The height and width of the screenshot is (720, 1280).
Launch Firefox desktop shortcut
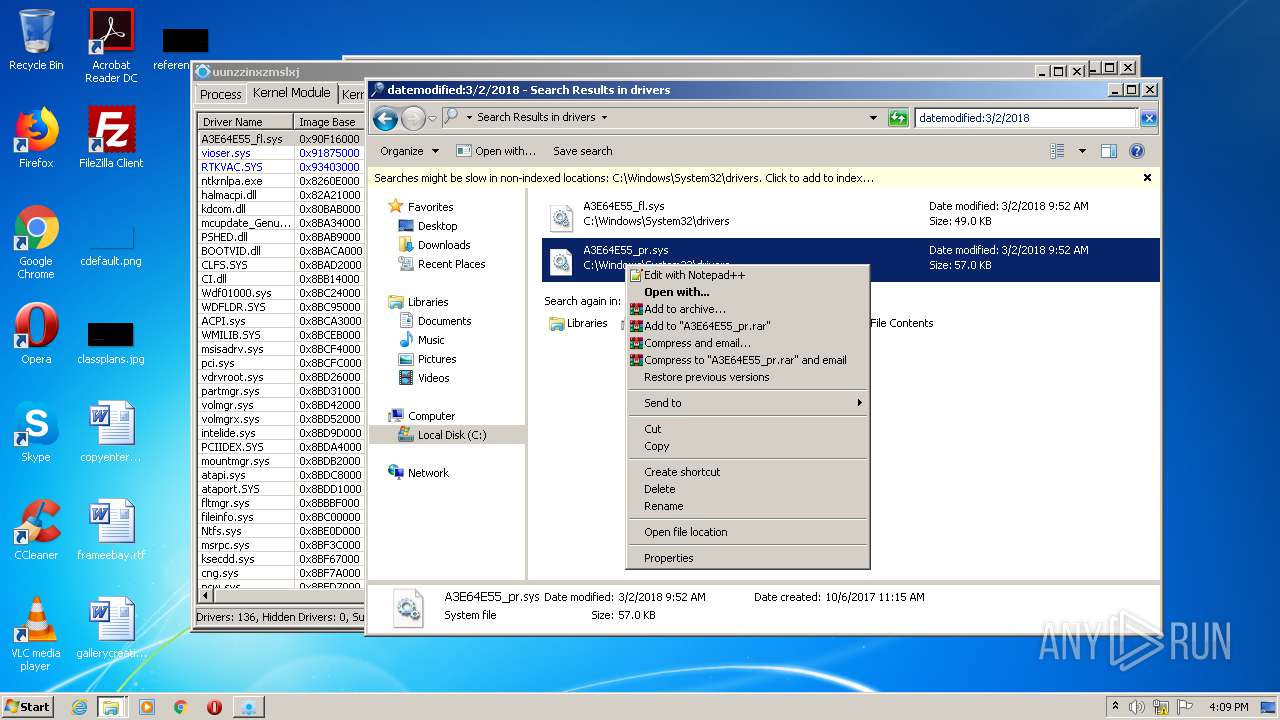(36, 138)
